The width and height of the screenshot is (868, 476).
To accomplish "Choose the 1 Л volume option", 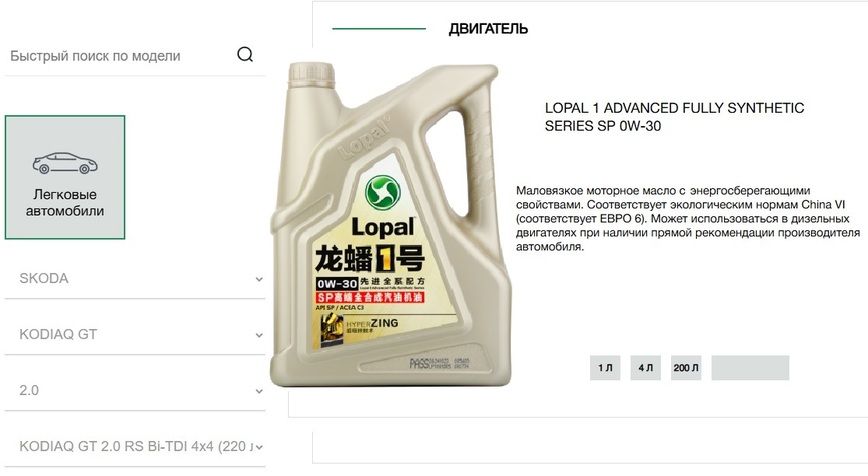I will pos(605,368).
